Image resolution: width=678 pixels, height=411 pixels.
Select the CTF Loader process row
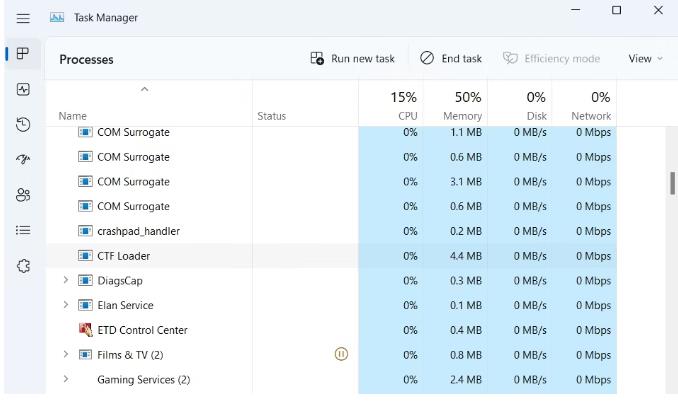pyautogui.click(x=332, y=256)
